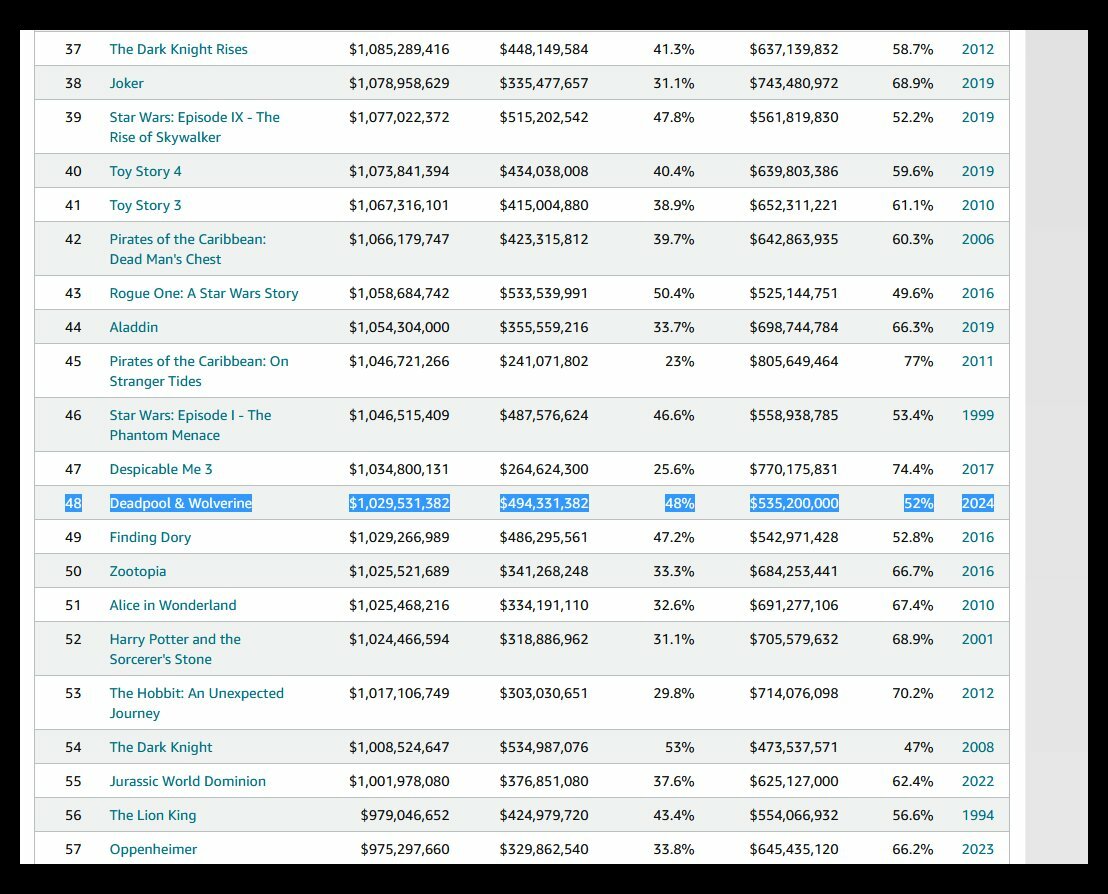Click year 1994 in The Lion King row
This screenshot has height=894, width=1108.
click(x=977, y=815)
